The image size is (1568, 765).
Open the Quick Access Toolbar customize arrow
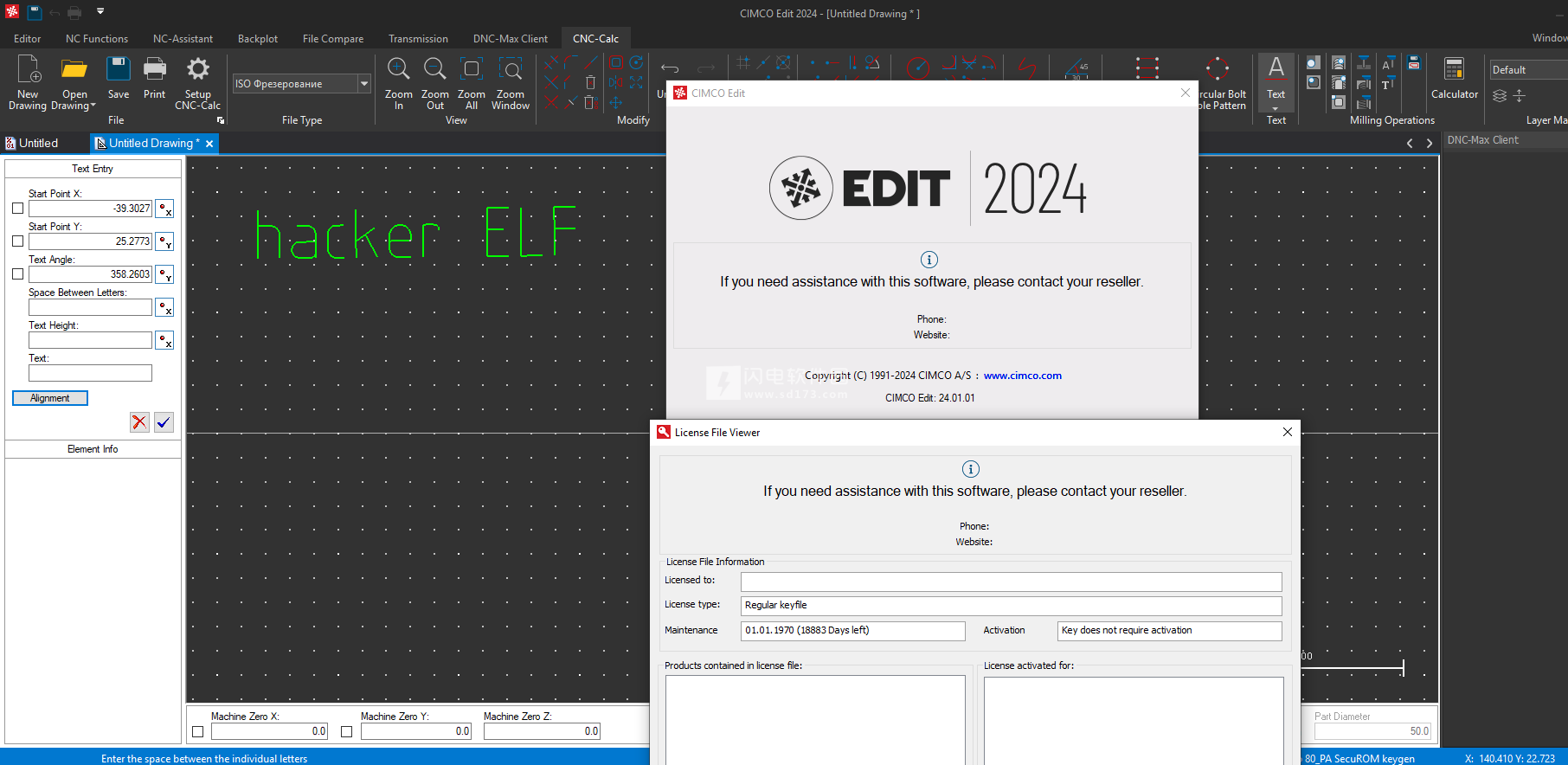(100, 12)
